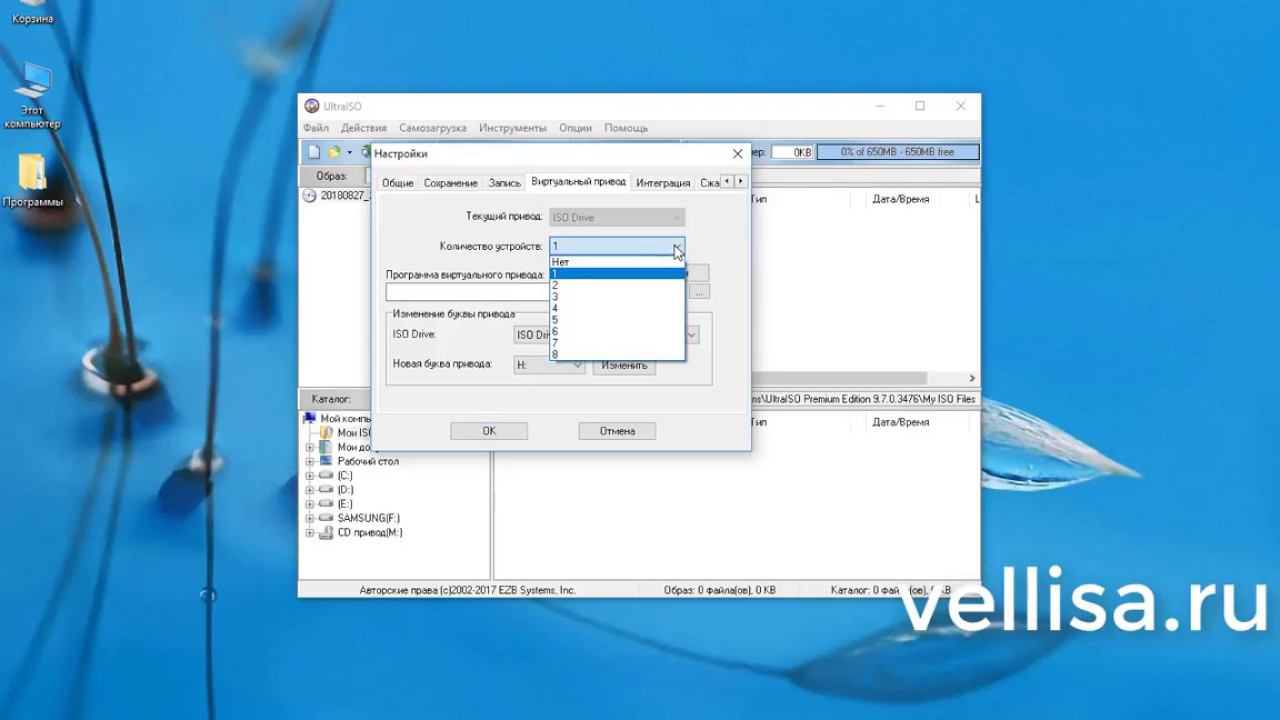This screenshot has height=720, width=1280.
Task: Open the Файл menu
Action: [316, 128]
